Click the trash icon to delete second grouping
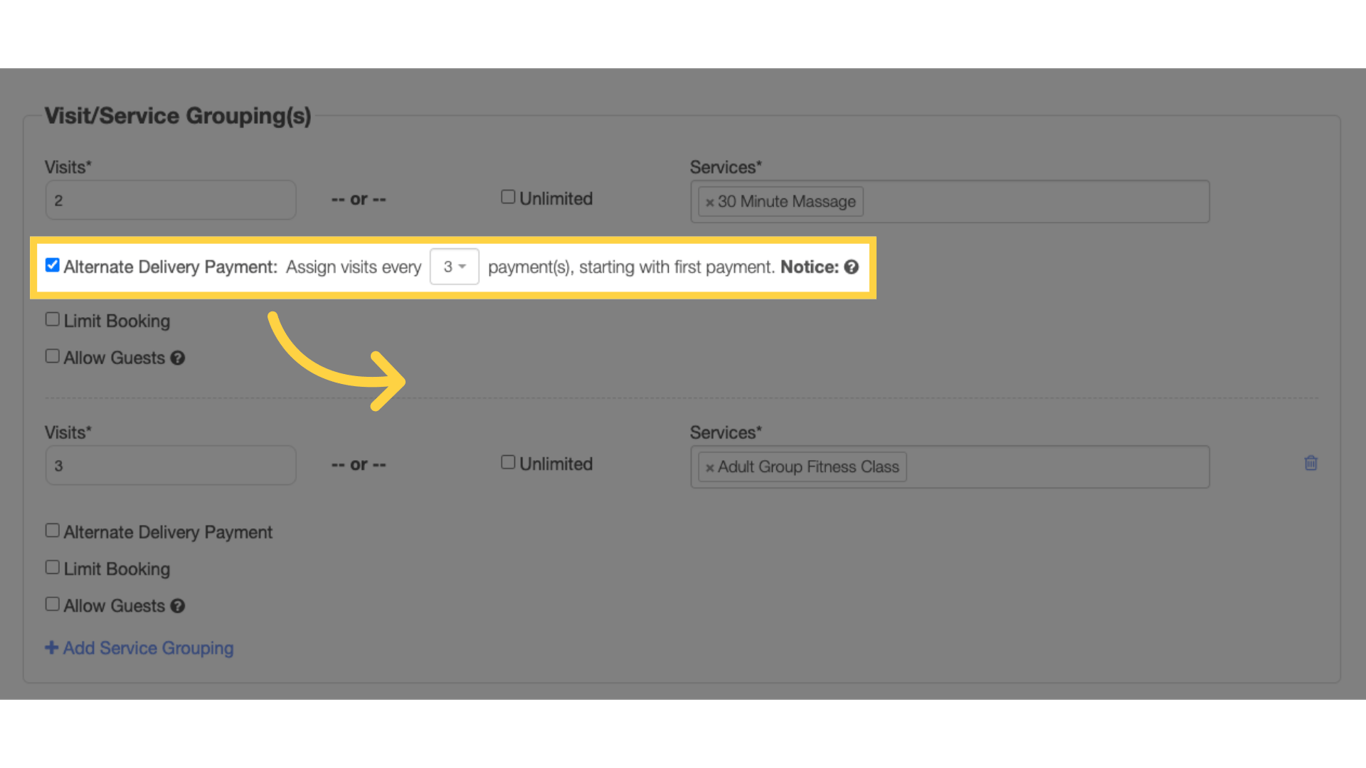Viewport: 1366px width, 768px height. [x=1311, y=463]
